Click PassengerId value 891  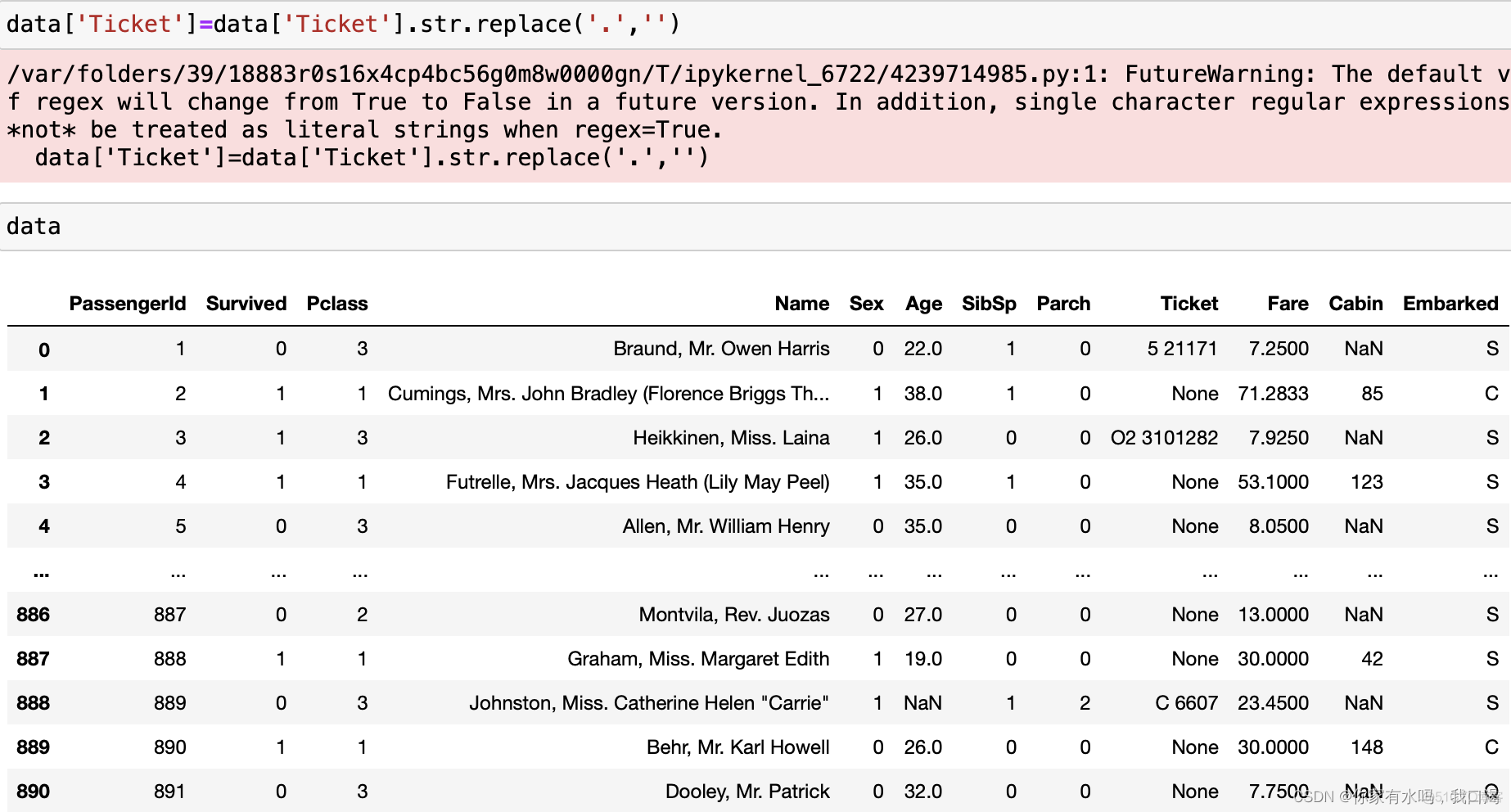[170, 792]
